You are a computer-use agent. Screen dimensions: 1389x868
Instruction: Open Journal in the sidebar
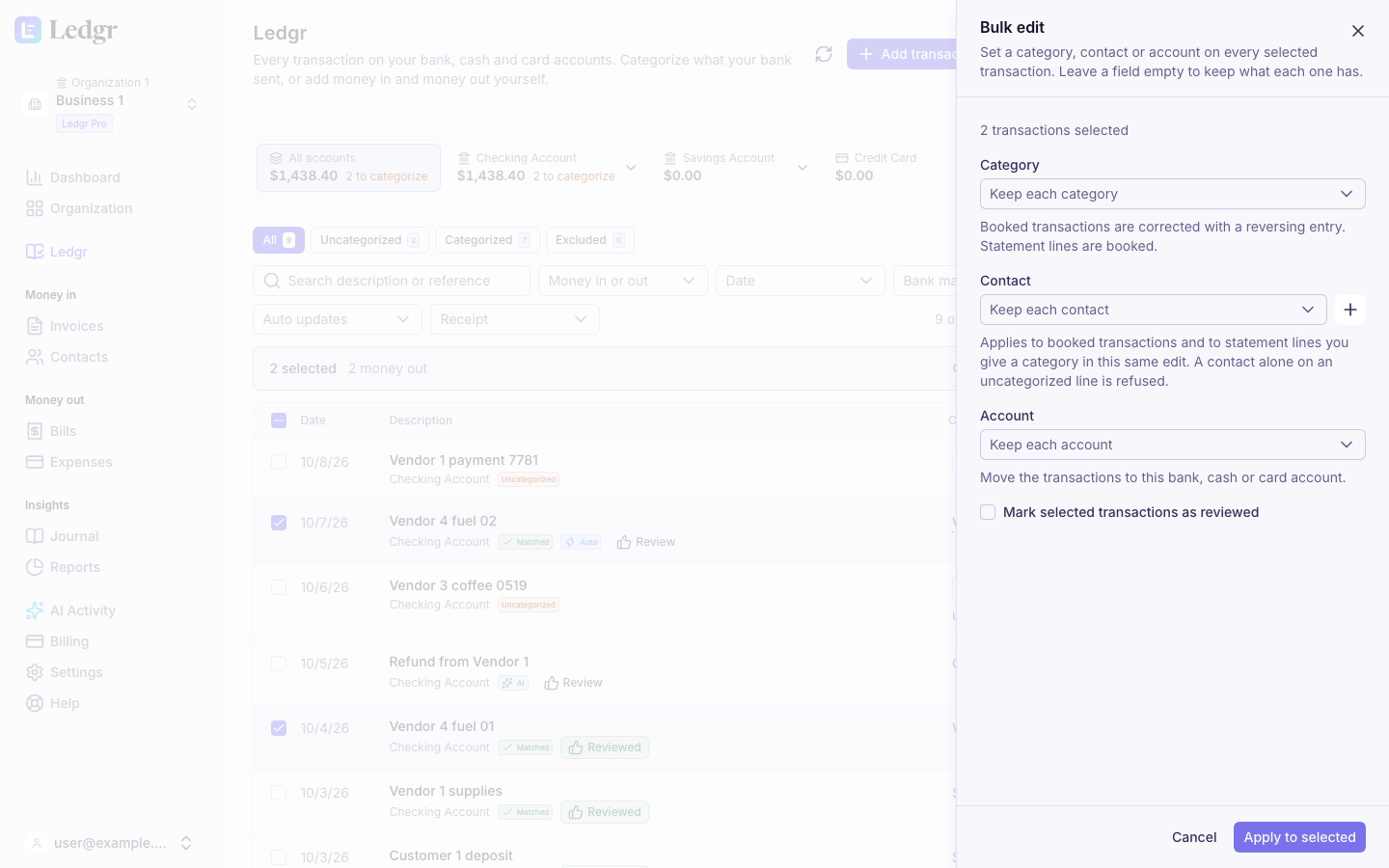point(111,536)
